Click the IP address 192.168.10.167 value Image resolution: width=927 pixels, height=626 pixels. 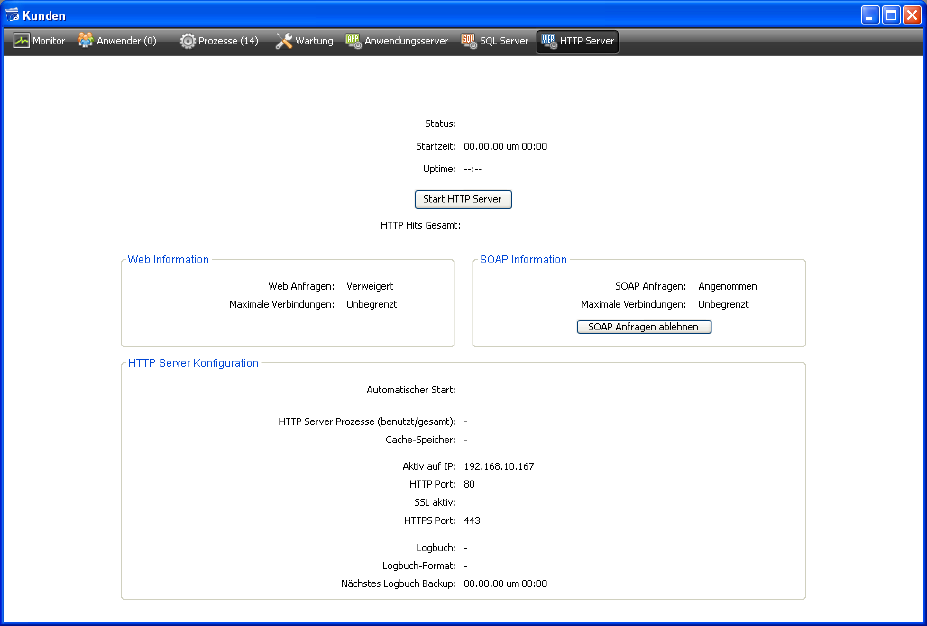click(x=499, y=466)
